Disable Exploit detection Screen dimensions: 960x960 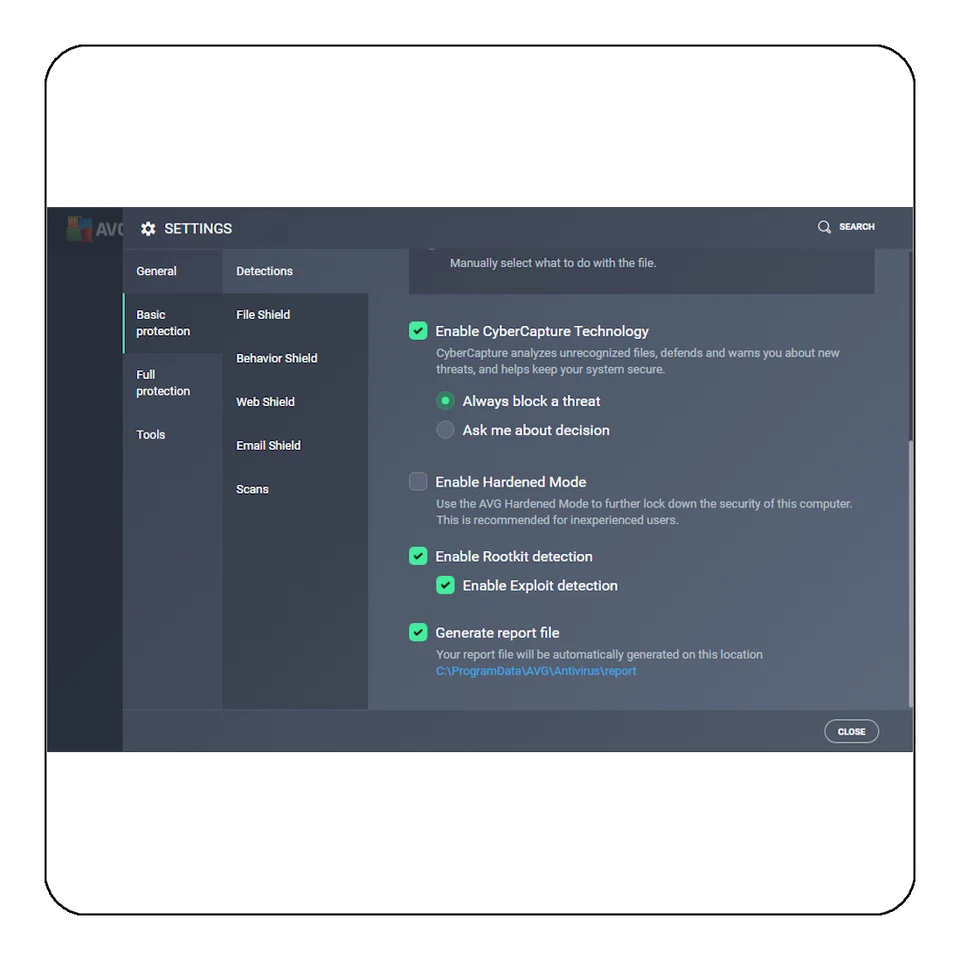pyautogui.click(x=445, y=585)
